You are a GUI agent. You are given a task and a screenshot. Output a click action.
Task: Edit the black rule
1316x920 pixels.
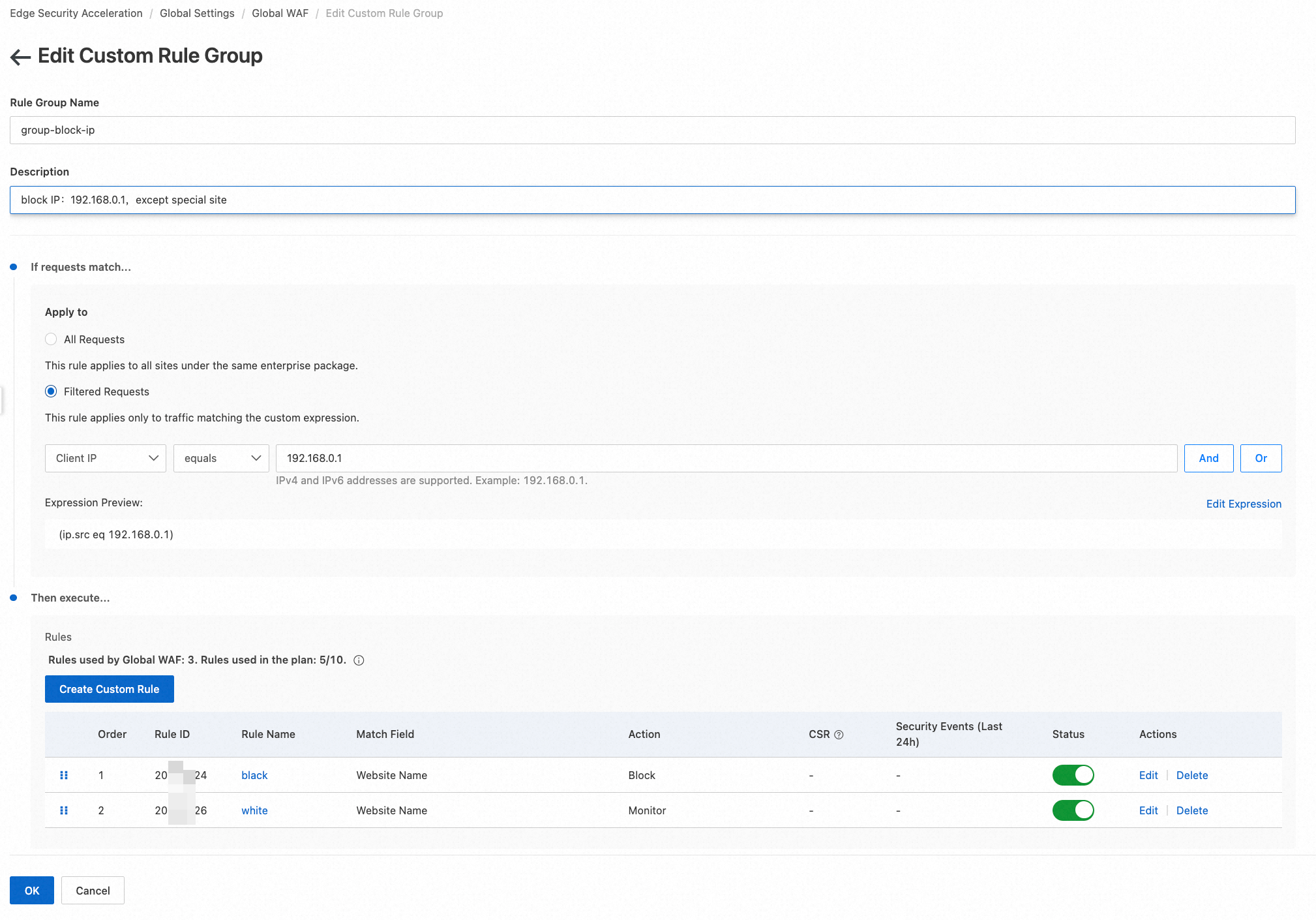[x=1148, y=775]
